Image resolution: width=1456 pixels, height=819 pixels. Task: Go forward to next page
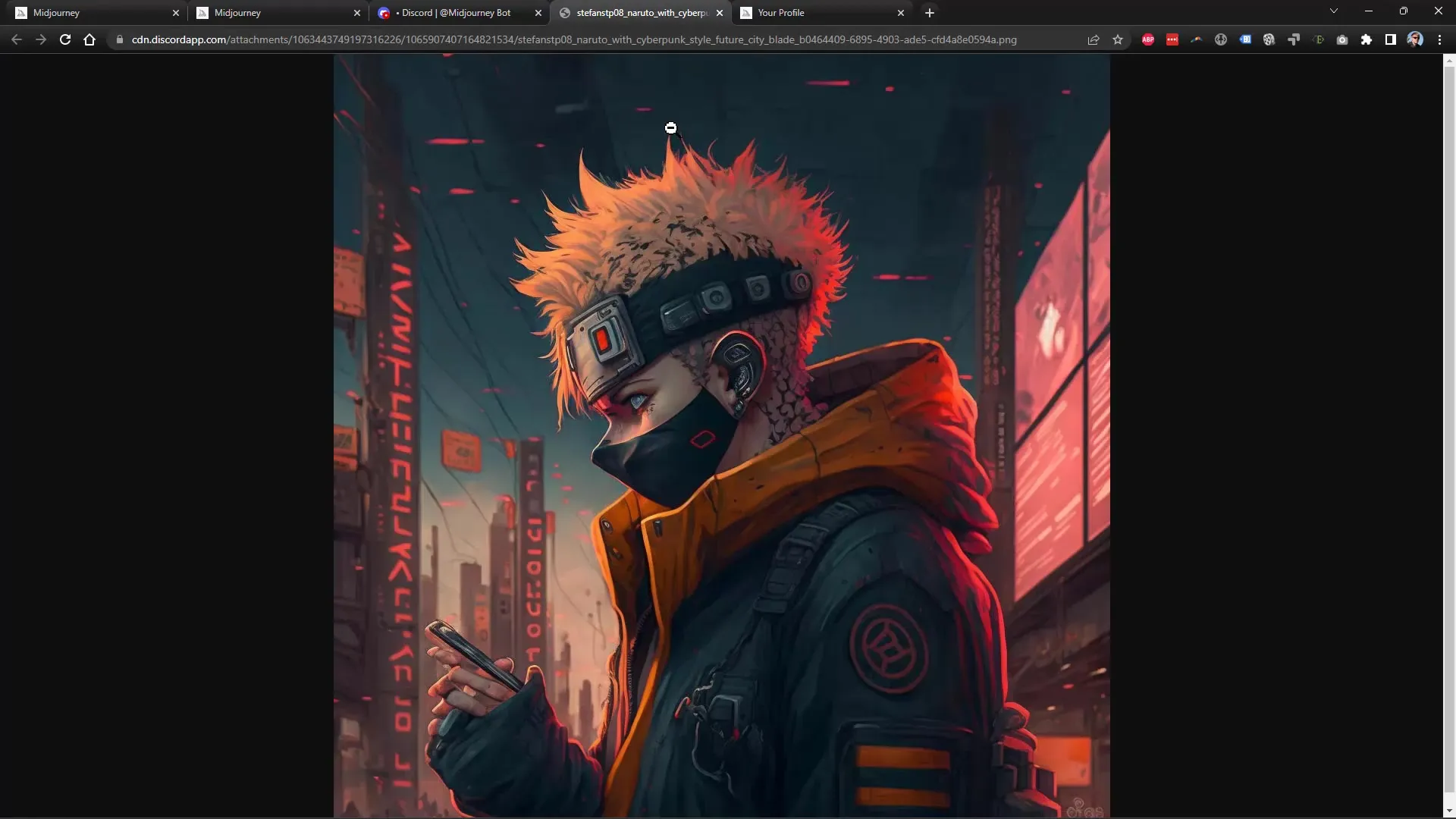(x=41, y=39)
